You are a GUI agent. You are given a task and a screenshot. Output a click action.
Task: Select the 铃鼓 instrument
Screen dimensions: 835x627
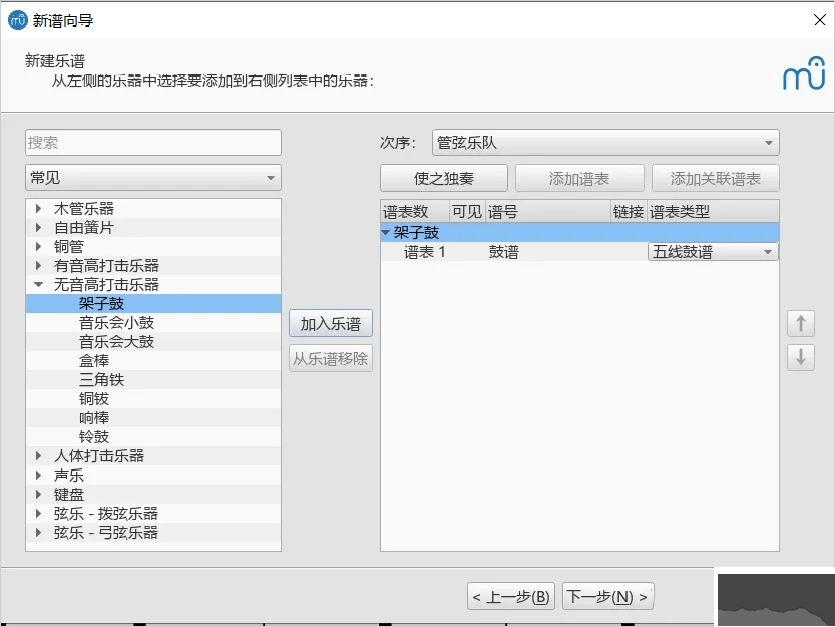95,436
